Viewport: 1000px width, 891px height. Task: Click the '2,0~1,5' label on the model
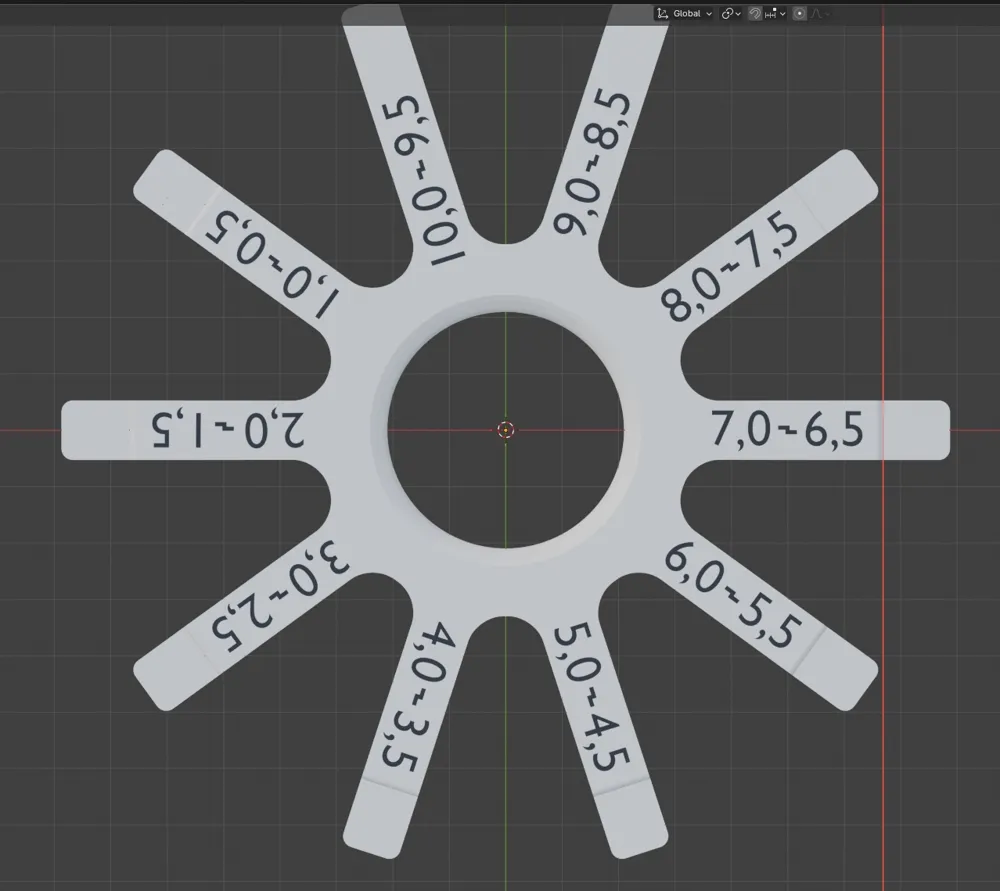tap(228, 430)
